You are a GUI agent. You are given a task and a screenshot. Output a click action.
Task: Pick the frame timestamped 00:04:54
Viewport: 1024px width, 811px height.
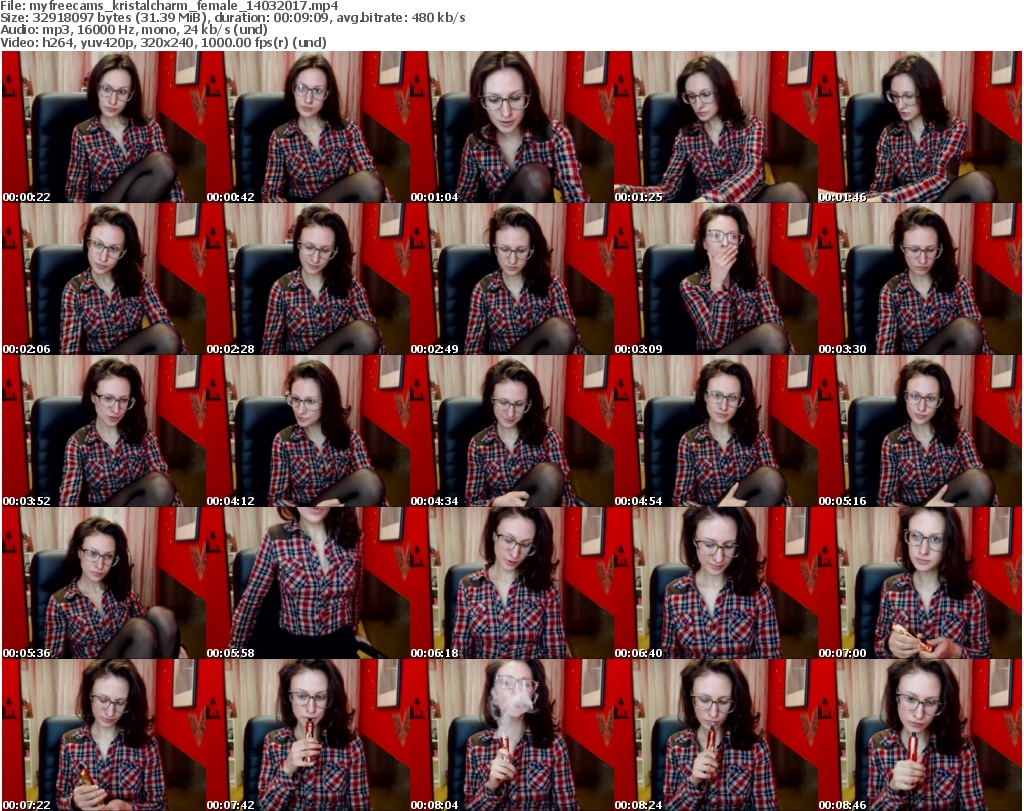[716, 431]
